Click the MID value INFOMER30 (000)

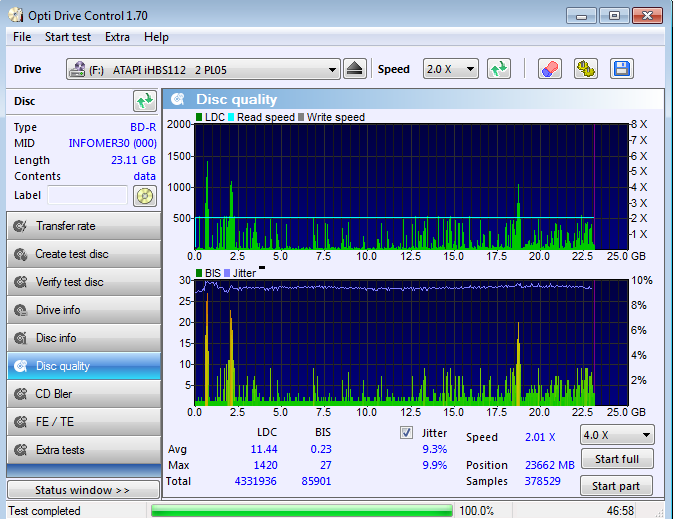click(x=112, y=143)
